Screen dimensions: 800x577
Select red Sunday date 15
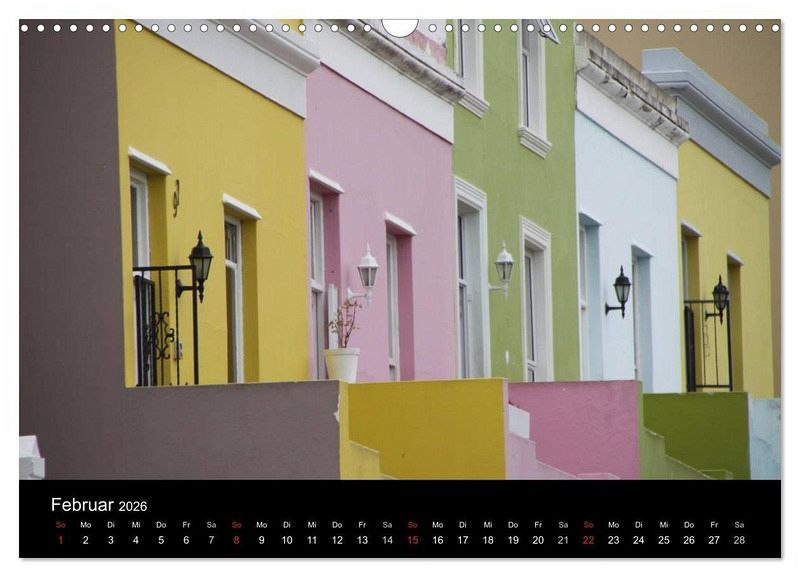coord(413,540)
